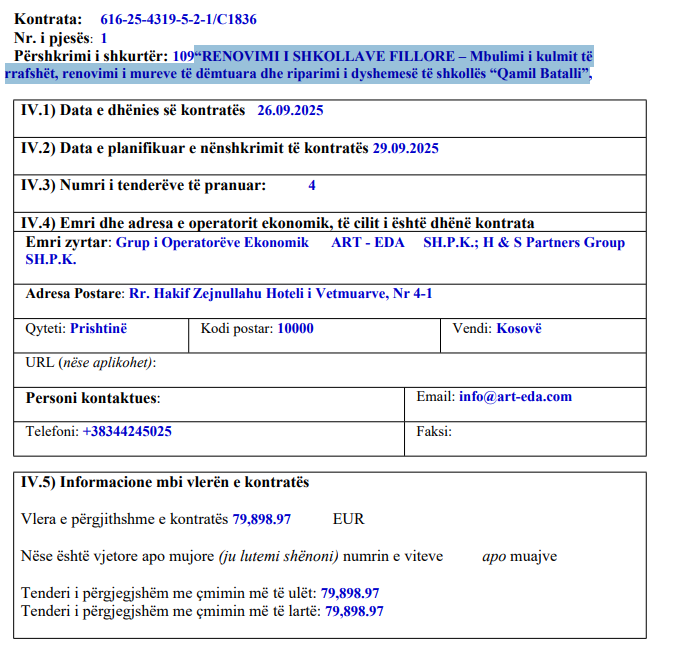Screen dimensions: 696x646
Task: Click the city value Prishtinë
Action: coord(98,328)
